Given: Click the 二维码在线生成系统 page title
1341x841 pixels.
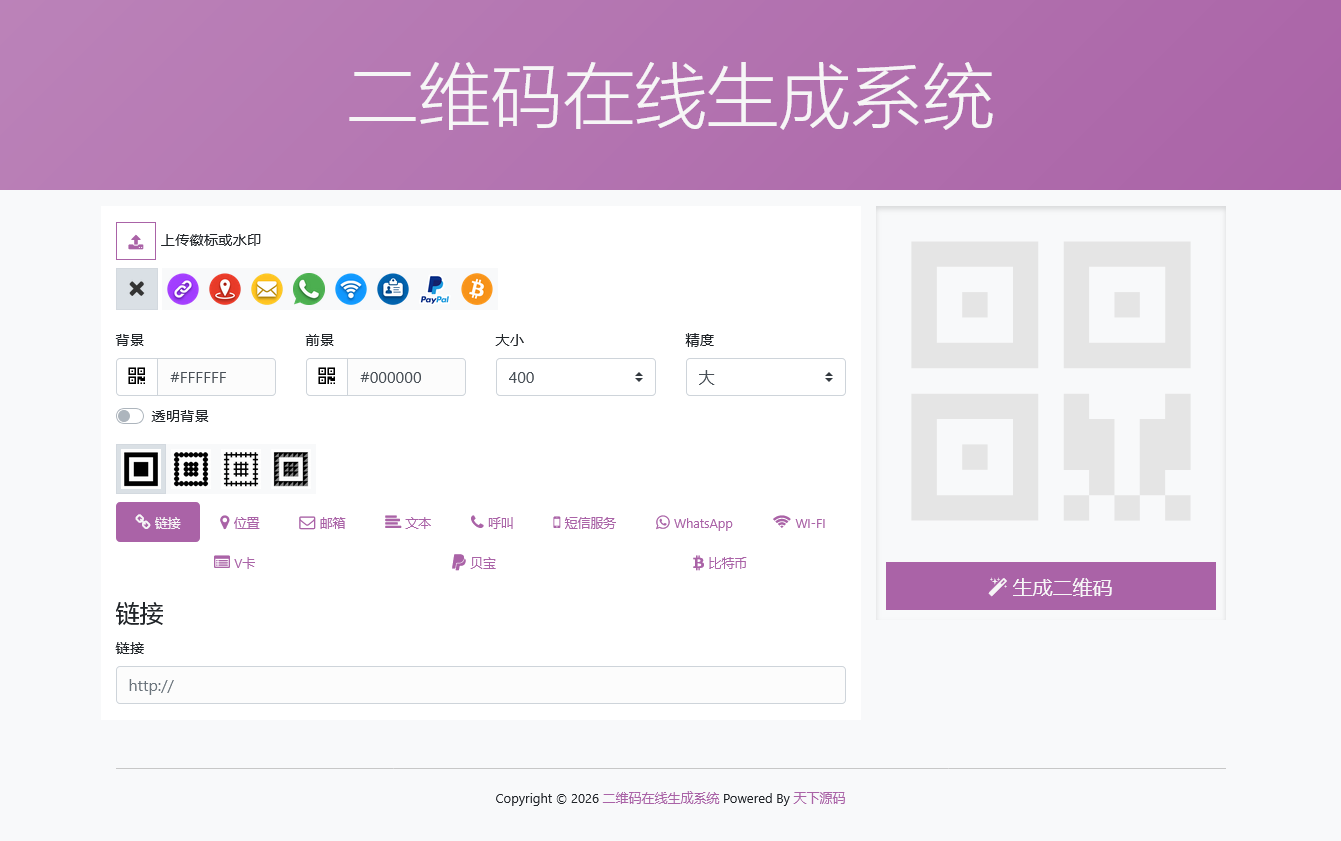Looking at the screenshot, I should 670,97.
